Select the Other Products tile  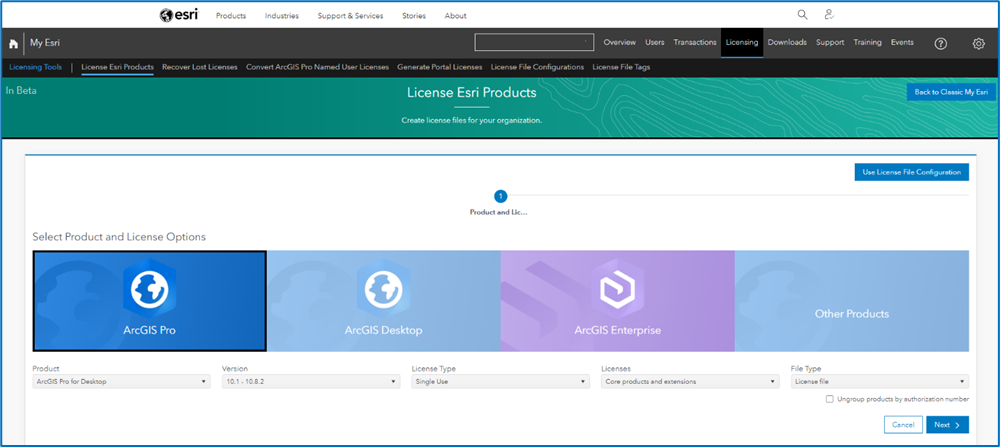(x=851, y=301)
